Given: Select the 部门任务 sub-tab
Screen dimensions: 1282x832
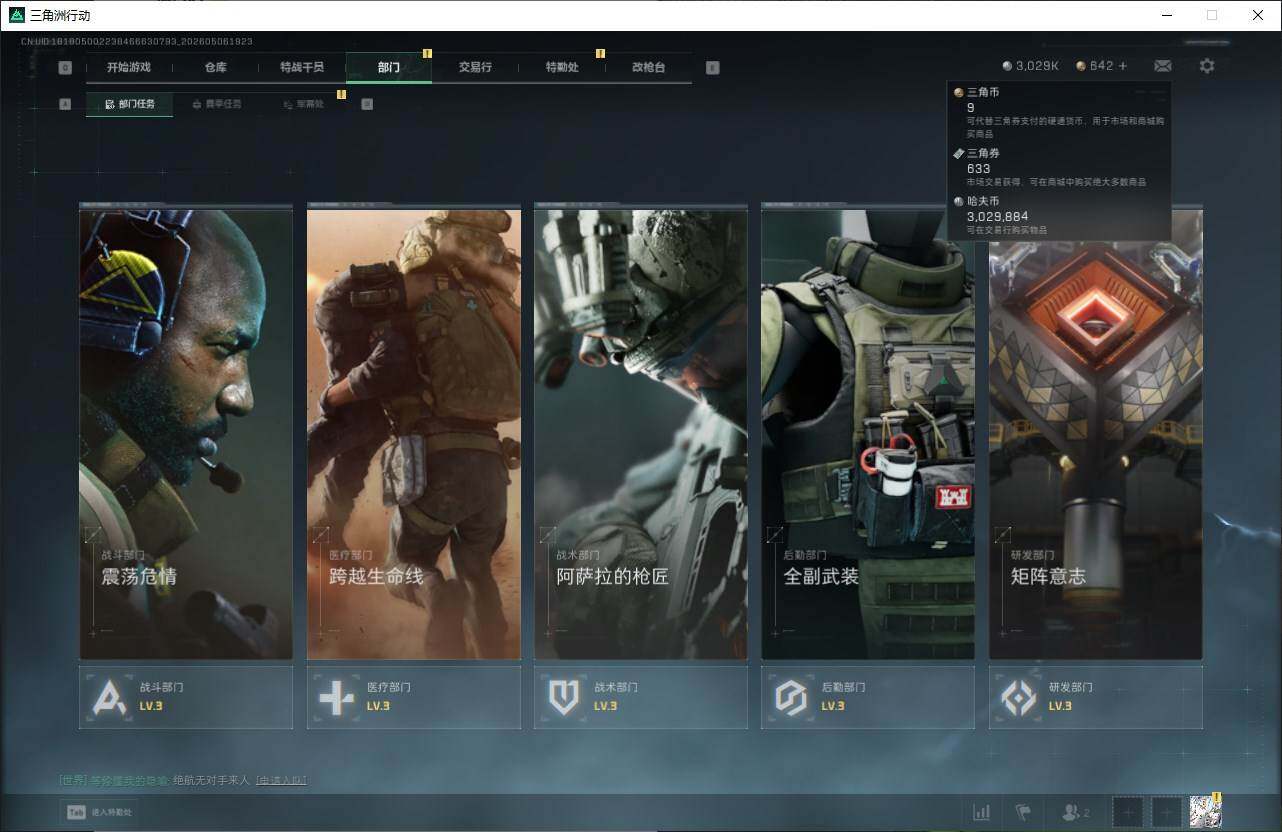Looking at the screenshot, I should (129, 104).
